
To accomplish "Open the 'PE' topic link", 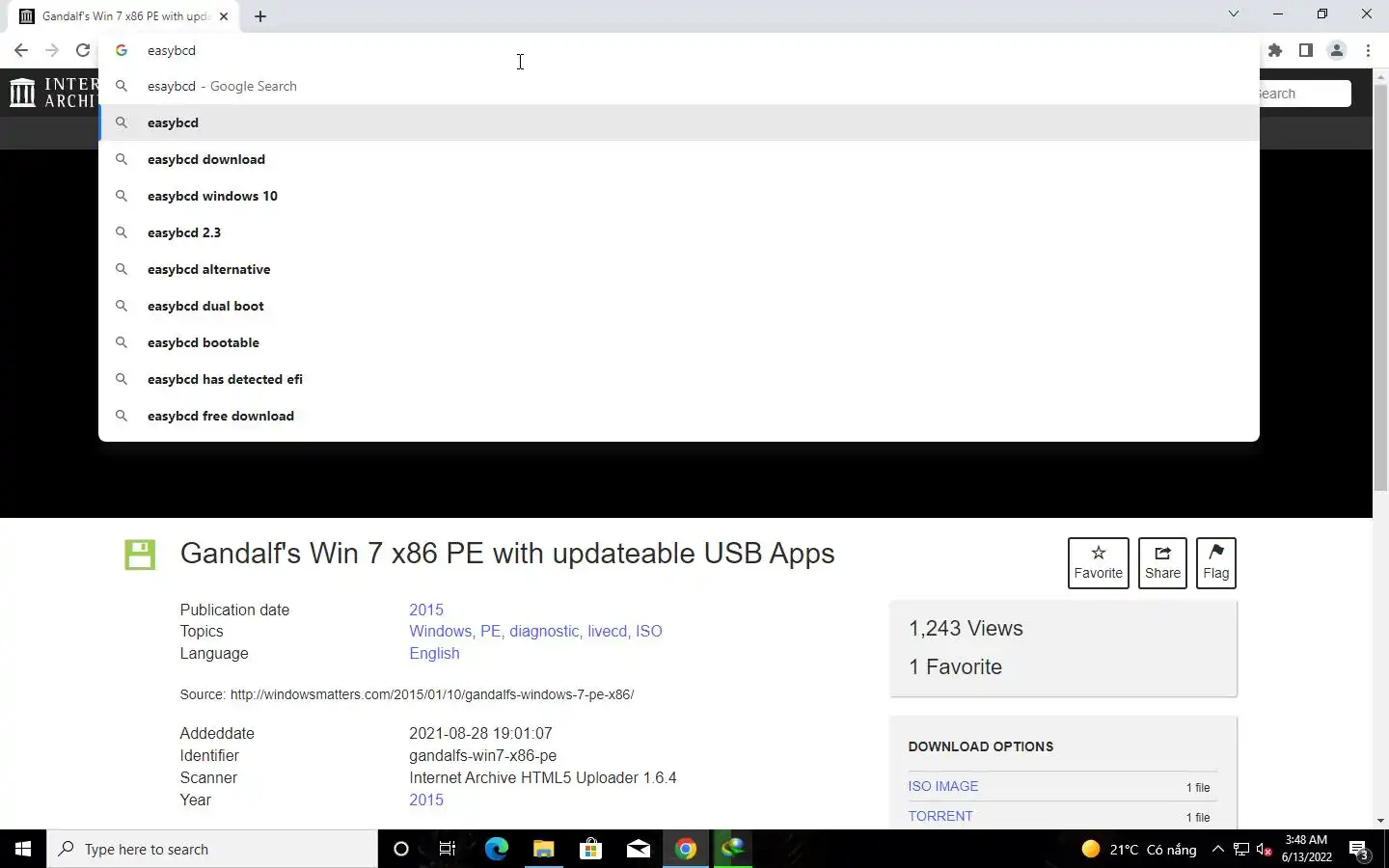I will (490, 631).
